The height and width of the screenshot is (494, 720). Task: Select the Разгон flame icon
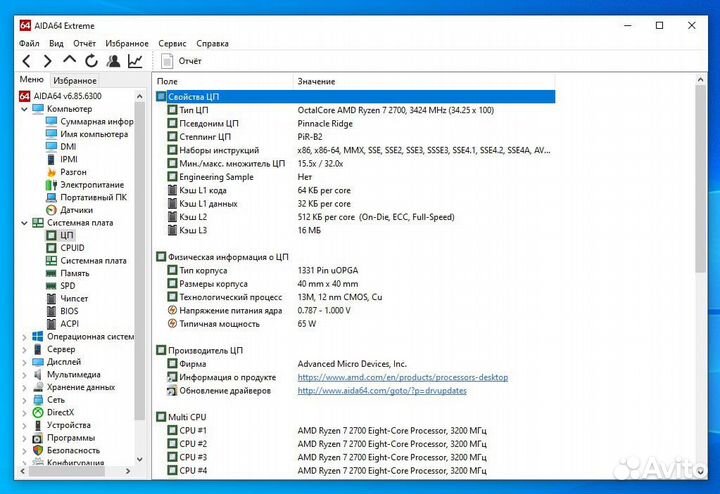click(51, 172)
